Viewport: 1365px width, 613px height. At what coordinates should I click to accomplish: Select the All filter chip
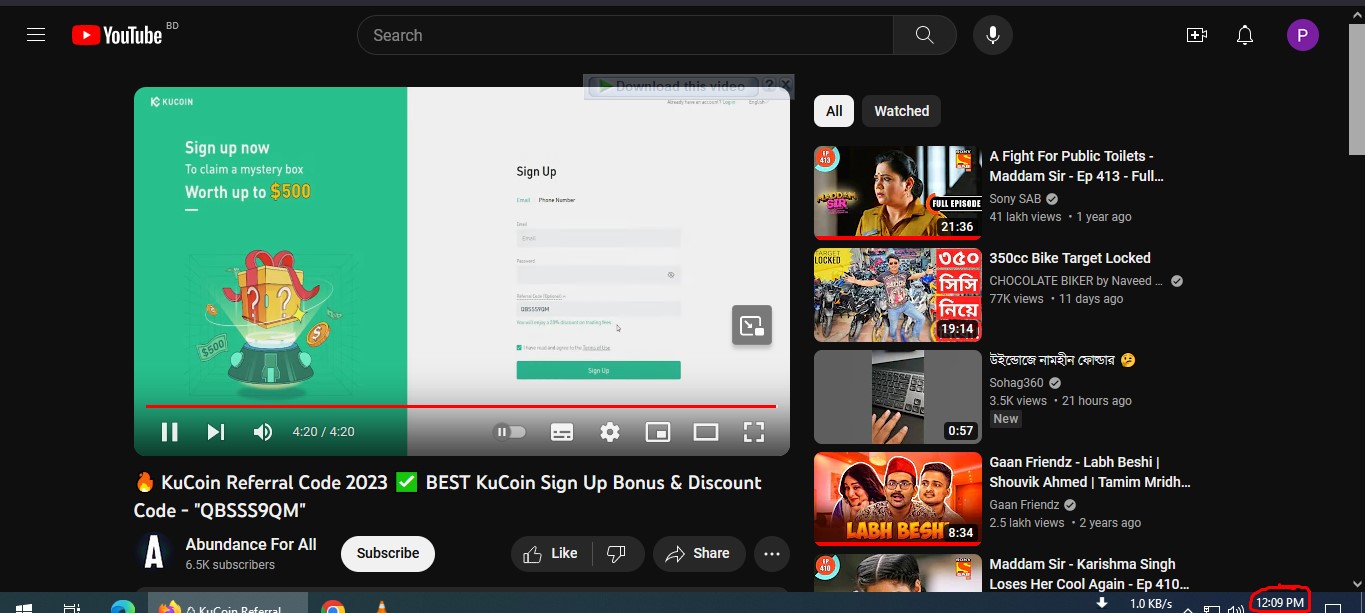(834, 111)
